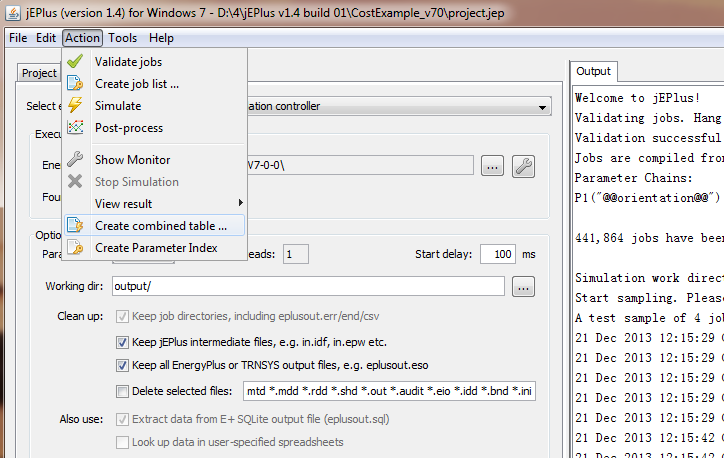Image resolution: width=724 pixels, height=458 pixels.
Task: Click the lightning bolt icon beside Simulate
Action: click(75, 105)
